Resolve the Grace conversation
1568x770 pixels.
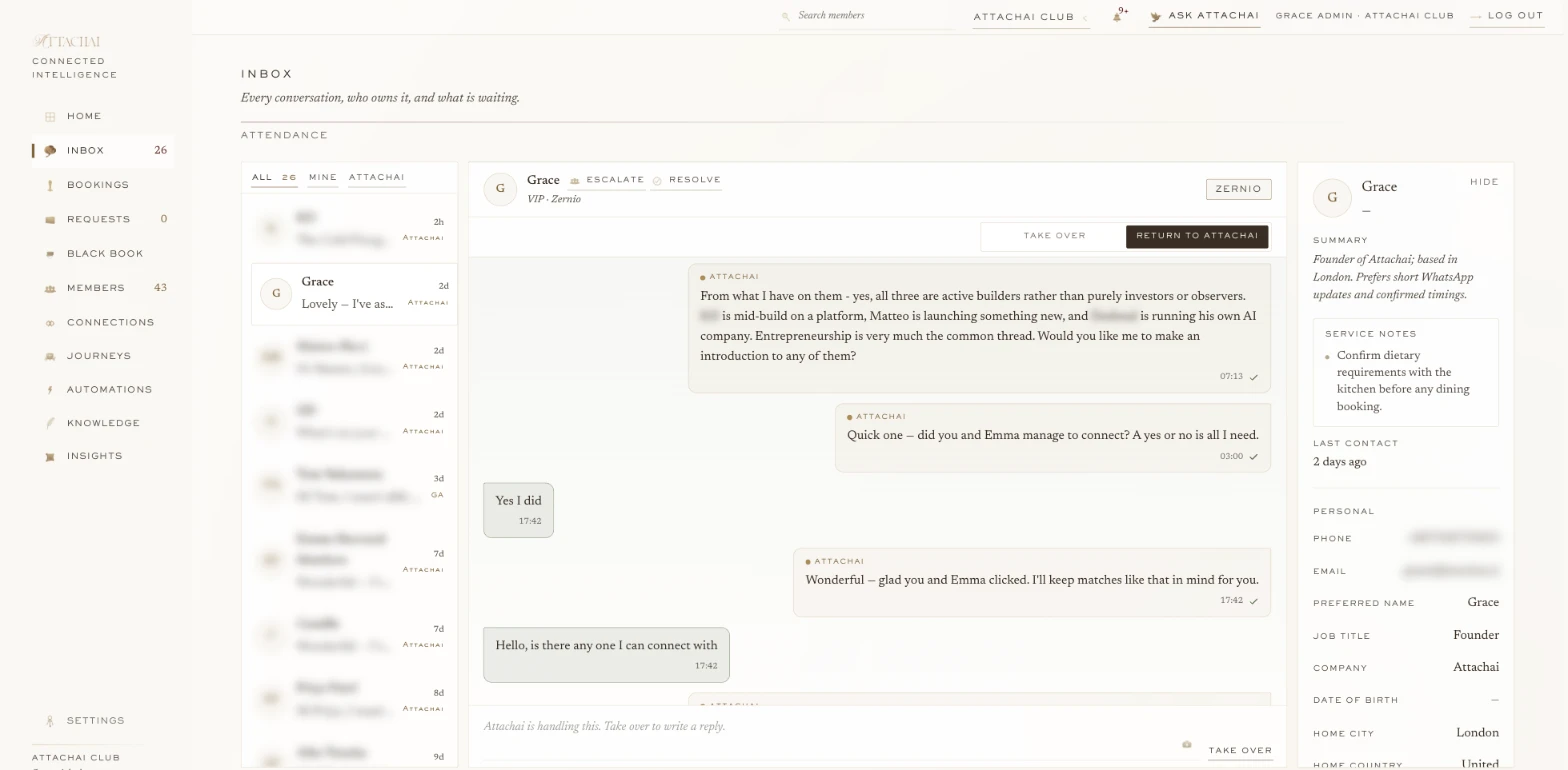click(686, 180)
